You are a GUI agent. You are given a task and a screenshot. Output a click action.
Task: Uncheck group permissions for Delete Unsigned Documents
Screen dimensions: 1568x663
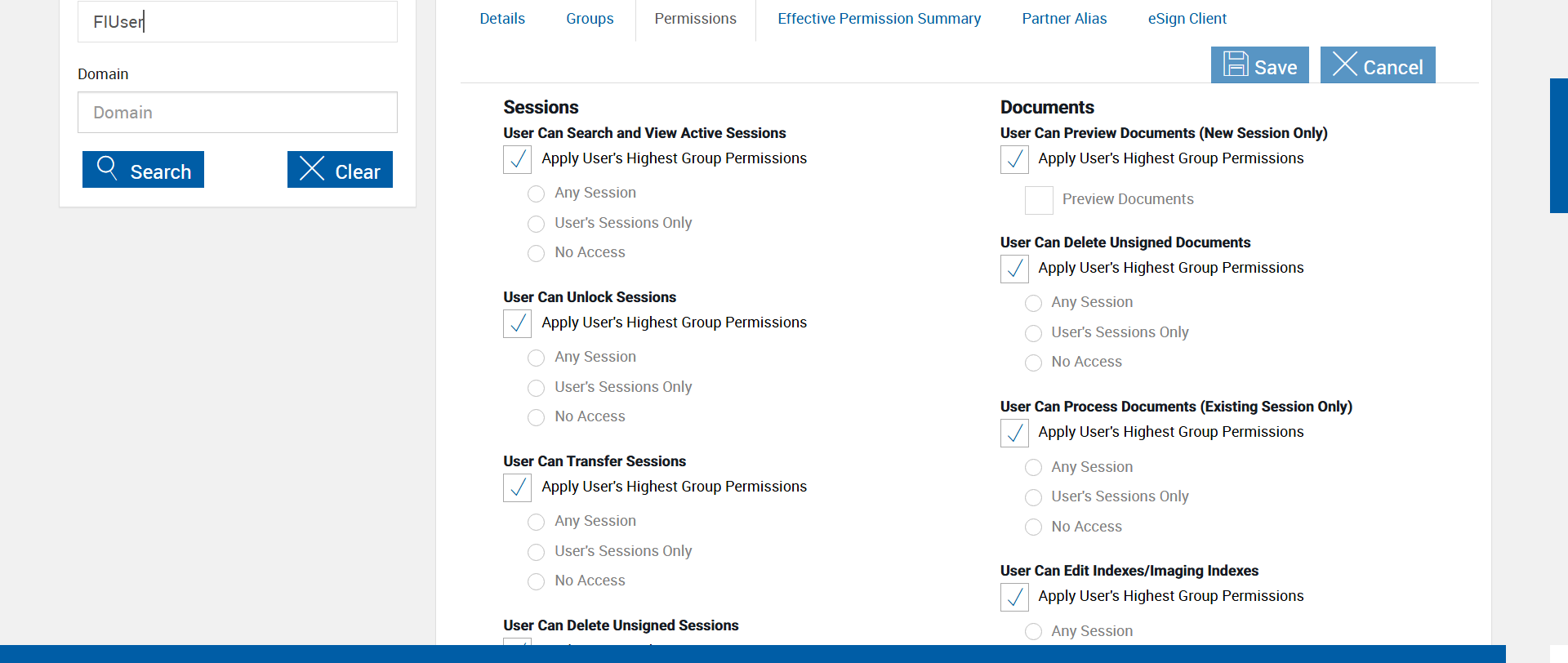click(x=1014, y=269)
